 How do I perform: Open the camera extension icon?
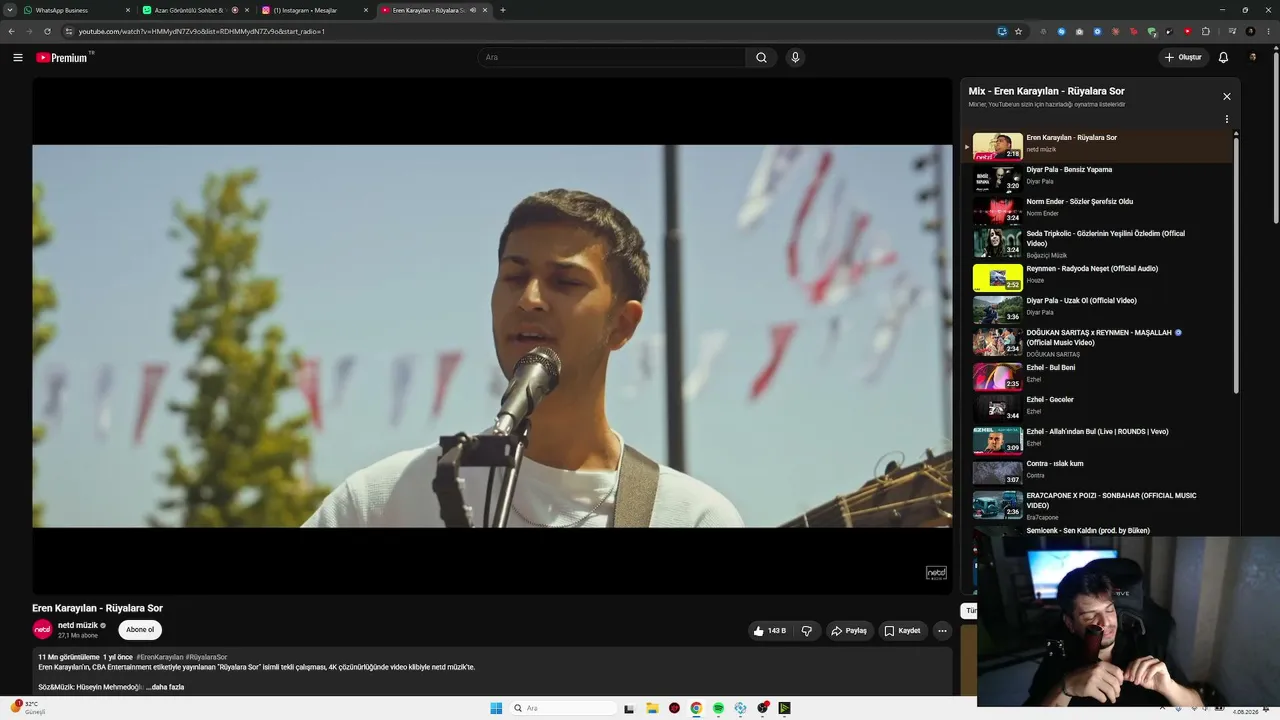pos(1079,31)
